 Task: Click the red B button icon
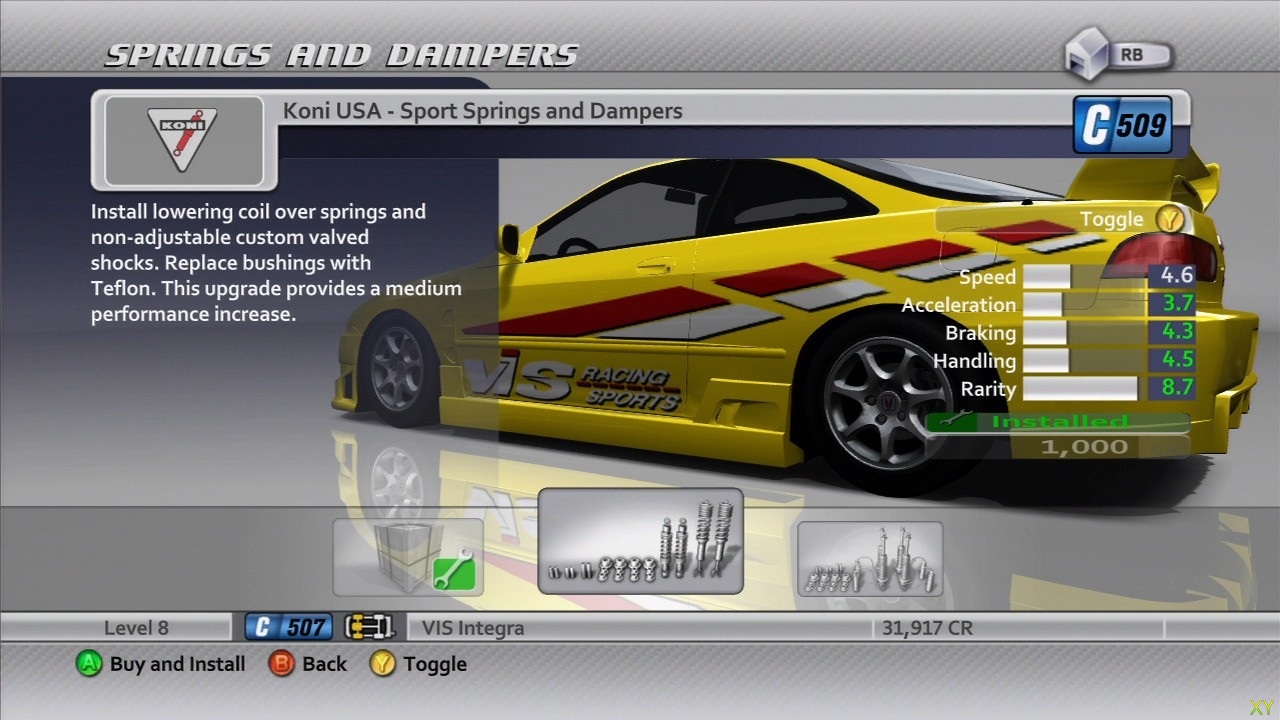(x=281, y=664)
